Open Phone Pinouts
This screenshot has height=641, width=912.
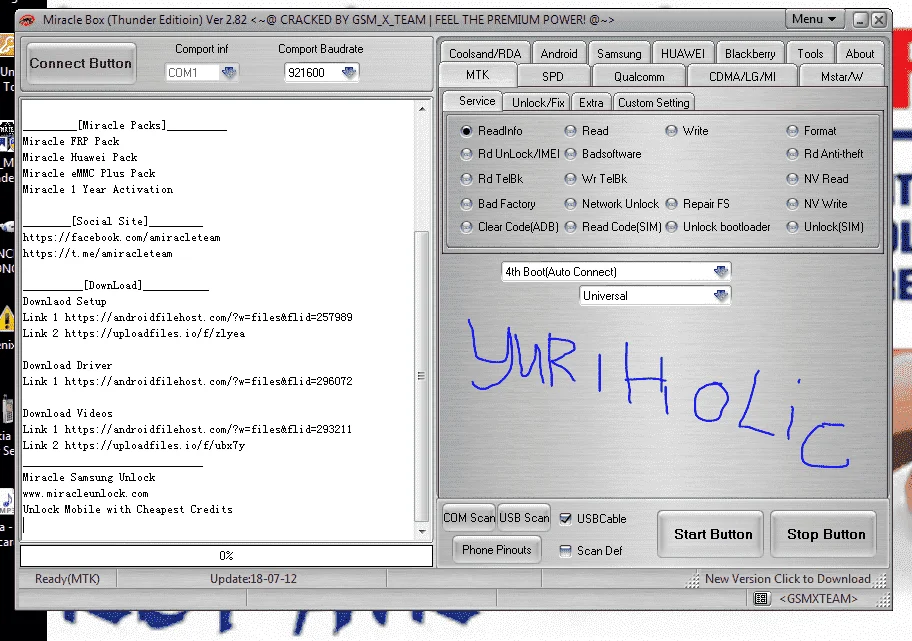pos(497,550)
